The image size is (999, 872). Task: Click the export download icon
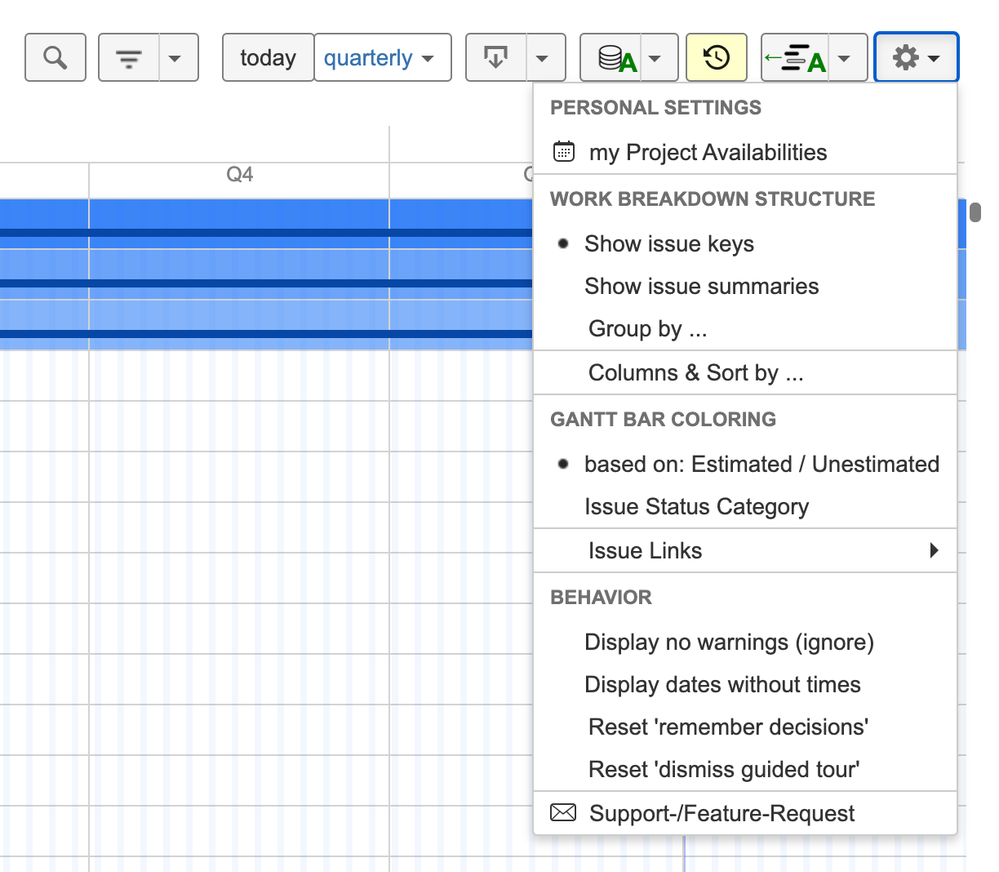point(496,57)
